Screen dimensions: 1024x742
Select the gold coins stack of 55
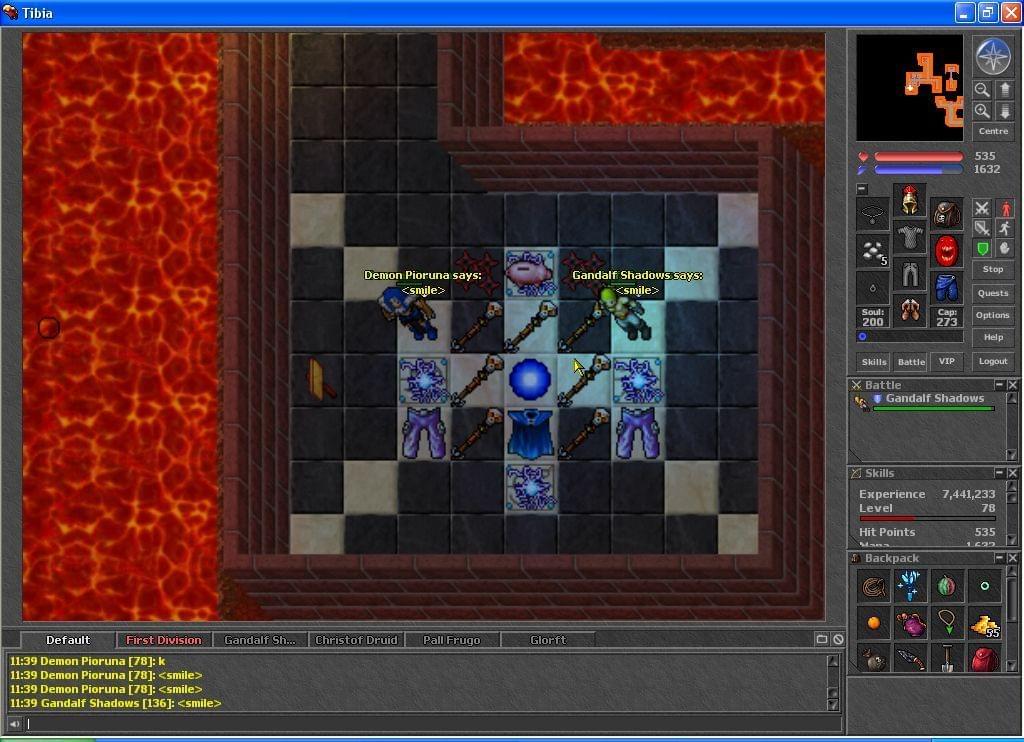pyautogui.click(x=984, y=623)
